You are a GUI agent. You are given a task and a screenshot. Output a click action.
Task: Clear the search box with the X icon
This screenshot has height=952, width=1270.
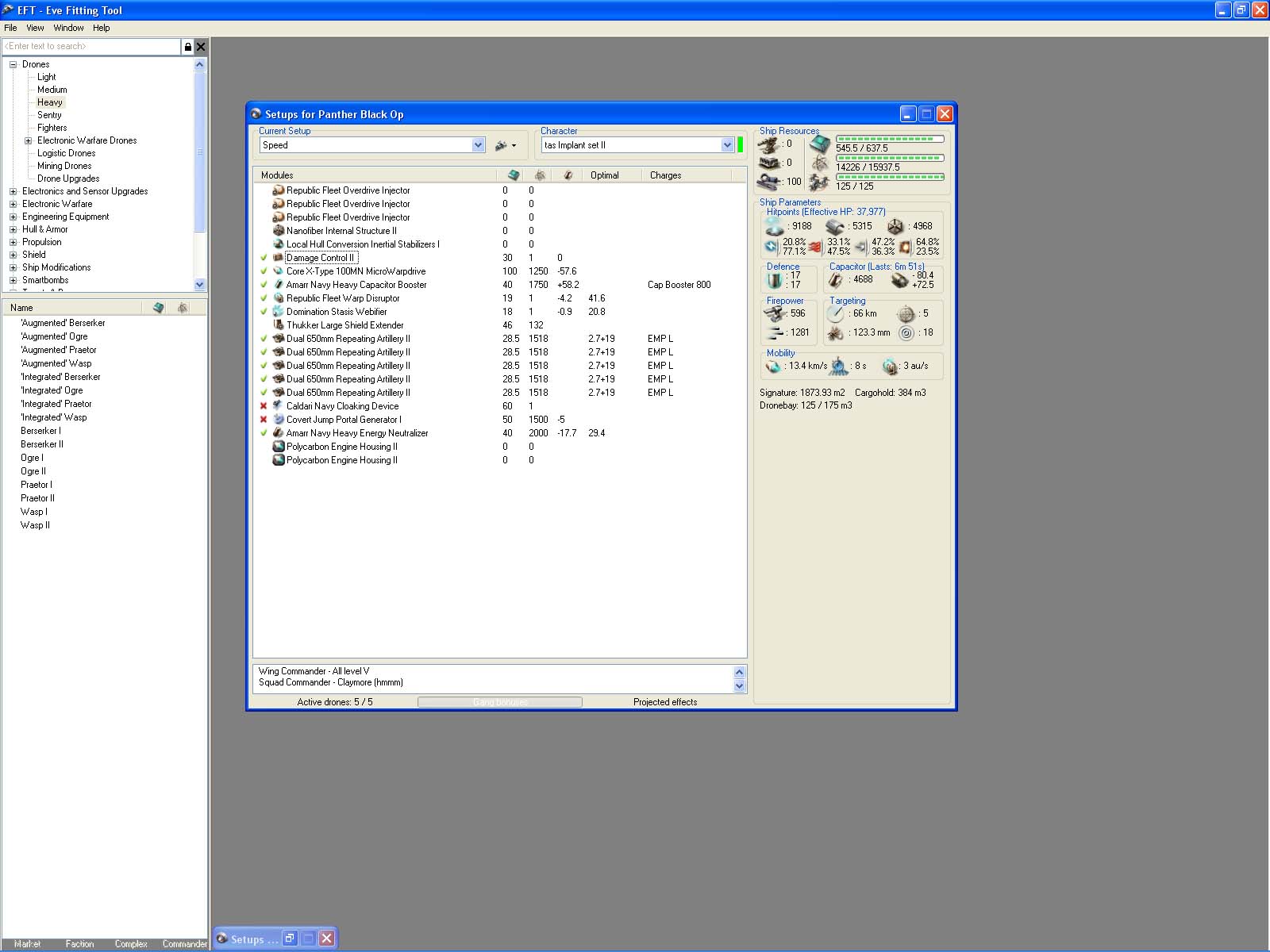[x=201, y=47]
